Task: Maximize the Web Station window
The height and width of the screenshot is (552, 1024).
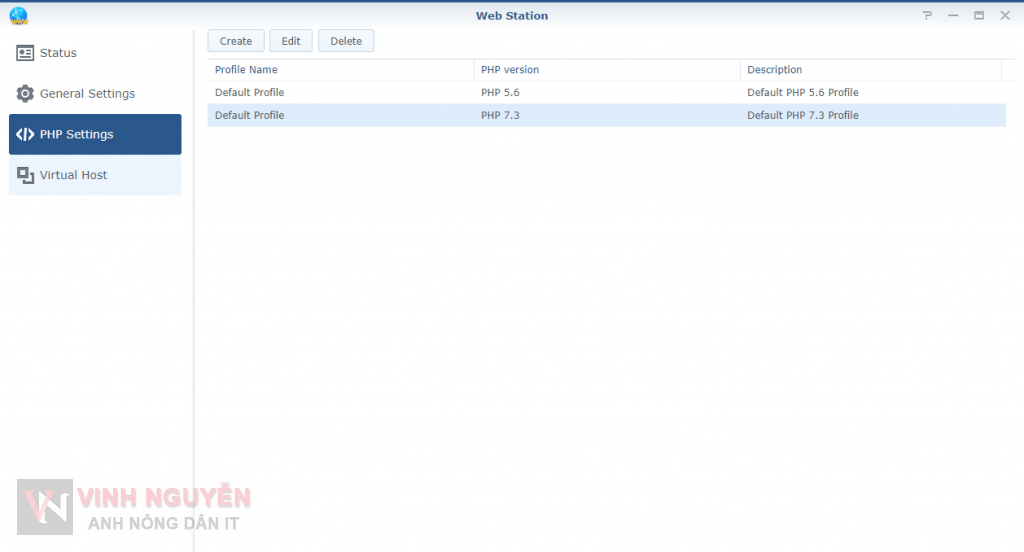Action: click(979, 16)
